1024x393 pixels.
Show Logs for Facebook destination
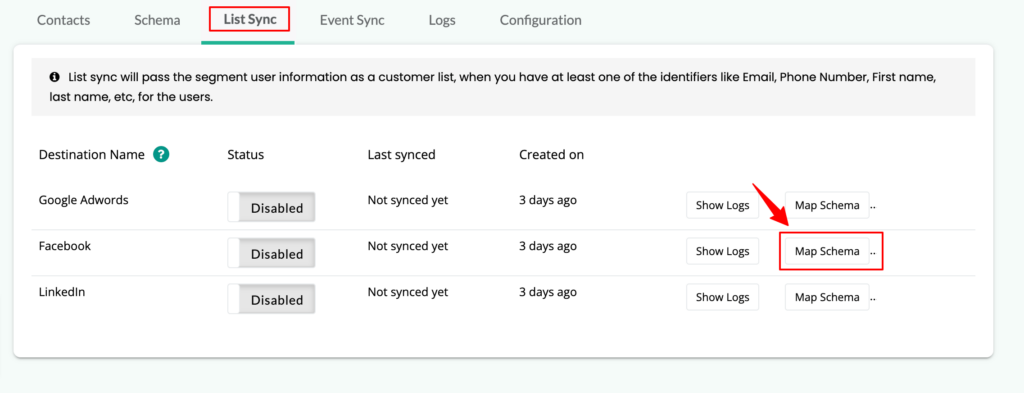point(722,251)
